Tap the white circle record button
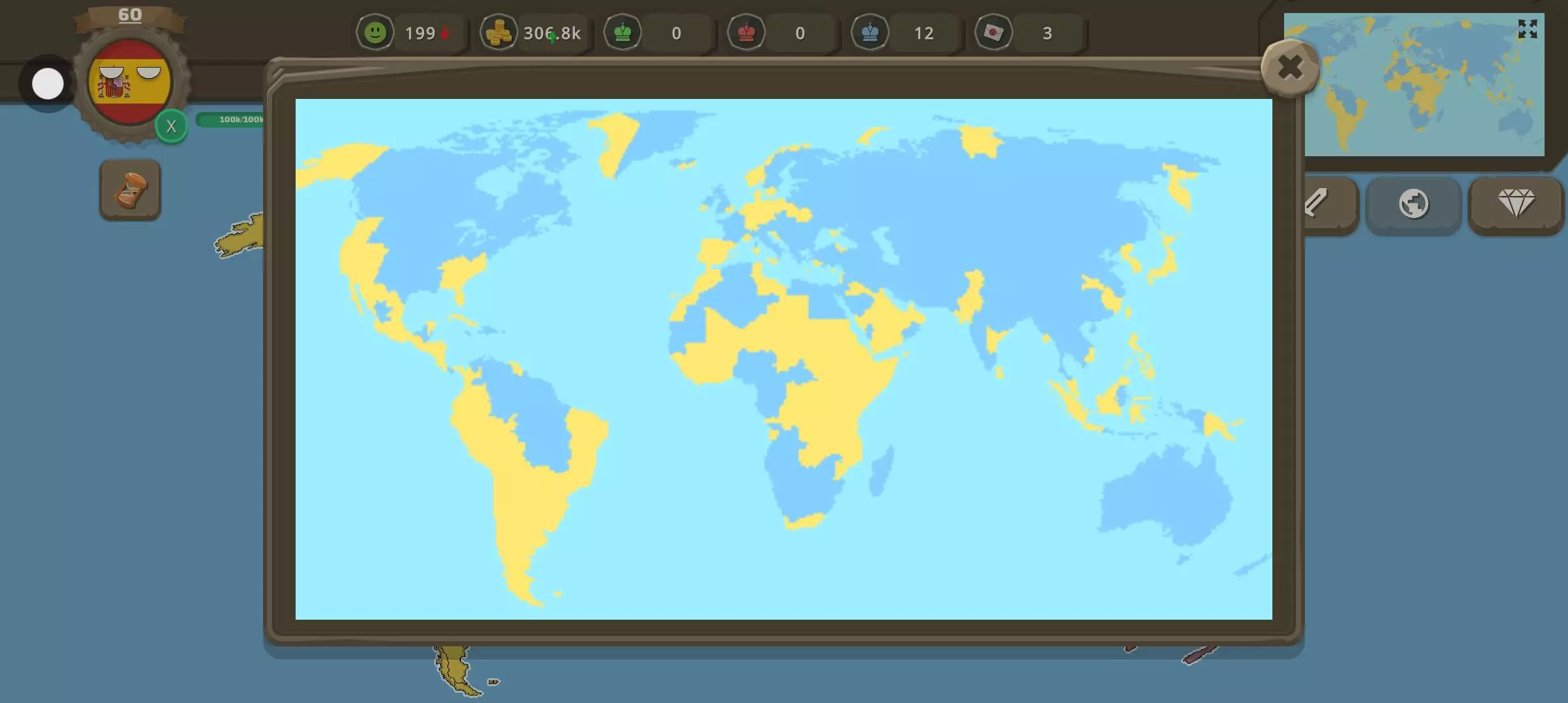Viewport: 1568px width, 703px height. click(x=48, y=84)
